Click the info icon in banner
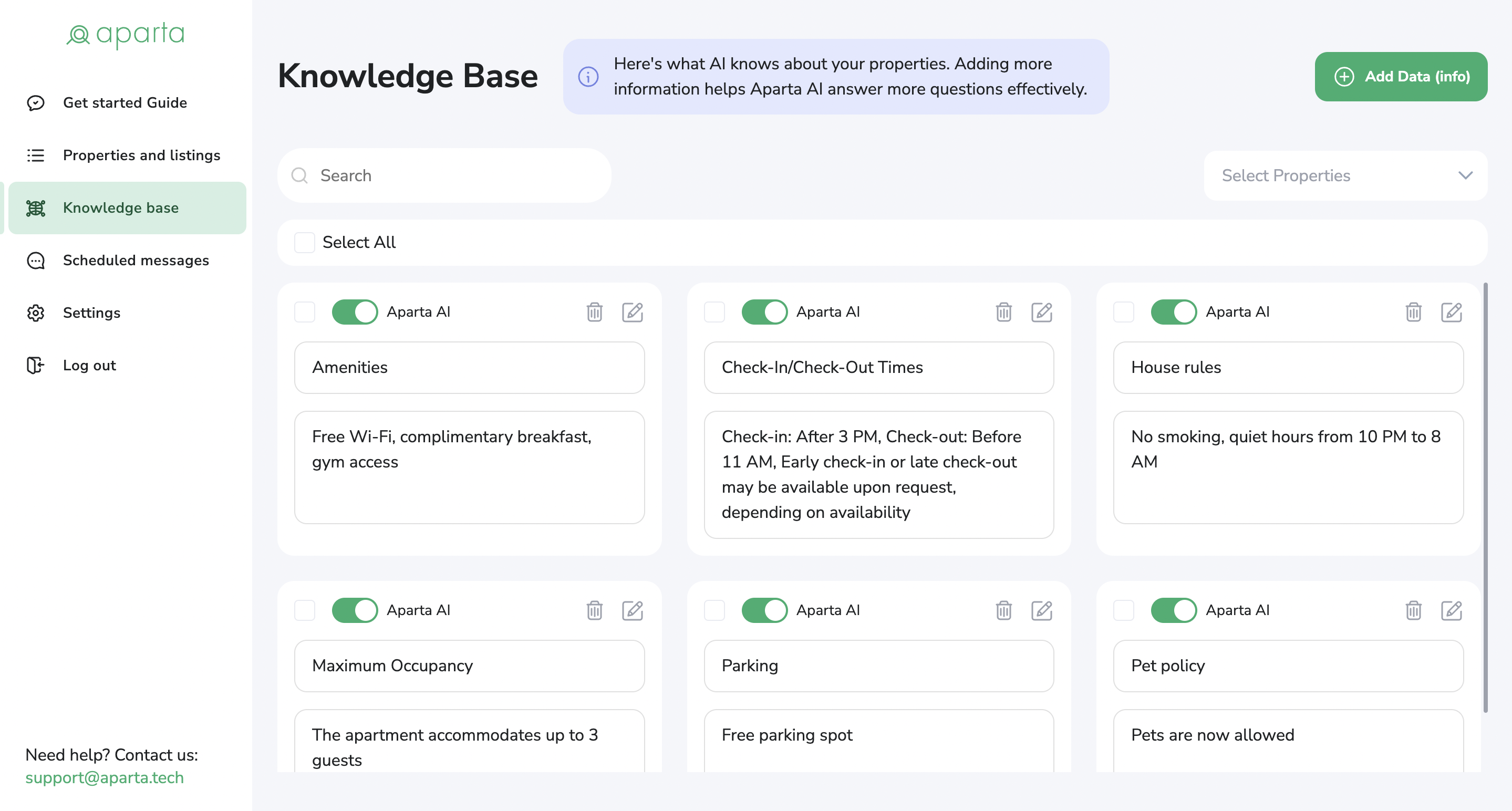This screenshot has height=811, width=1512. pyautogui.click(x=588, y=77)
